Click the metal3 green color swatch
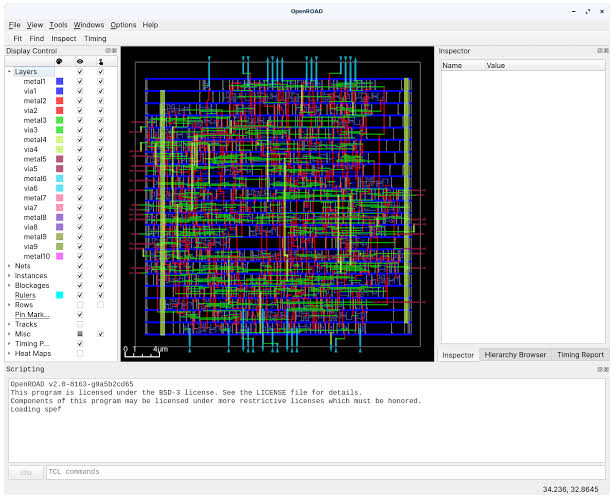Image resolution: width=614 pixels, height=499 pixels. click(x=60, y=120)
